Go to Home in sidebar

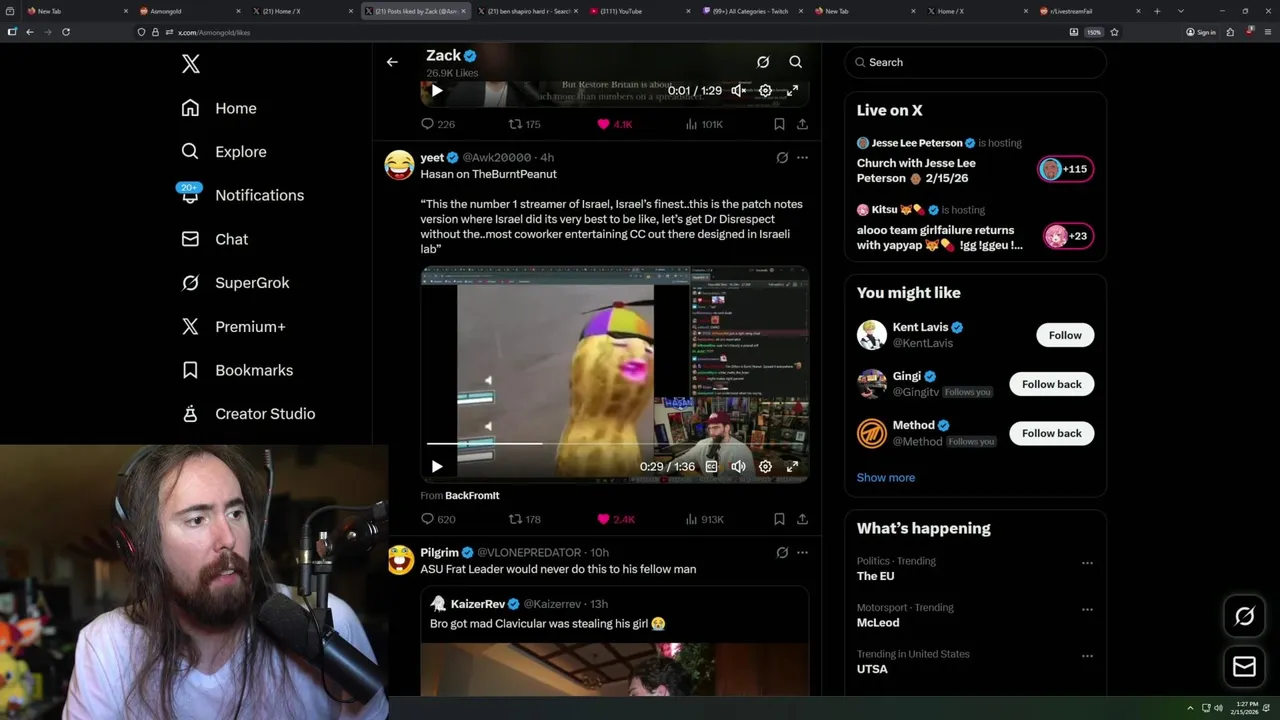pyautogui.click(x=219, y=108)
